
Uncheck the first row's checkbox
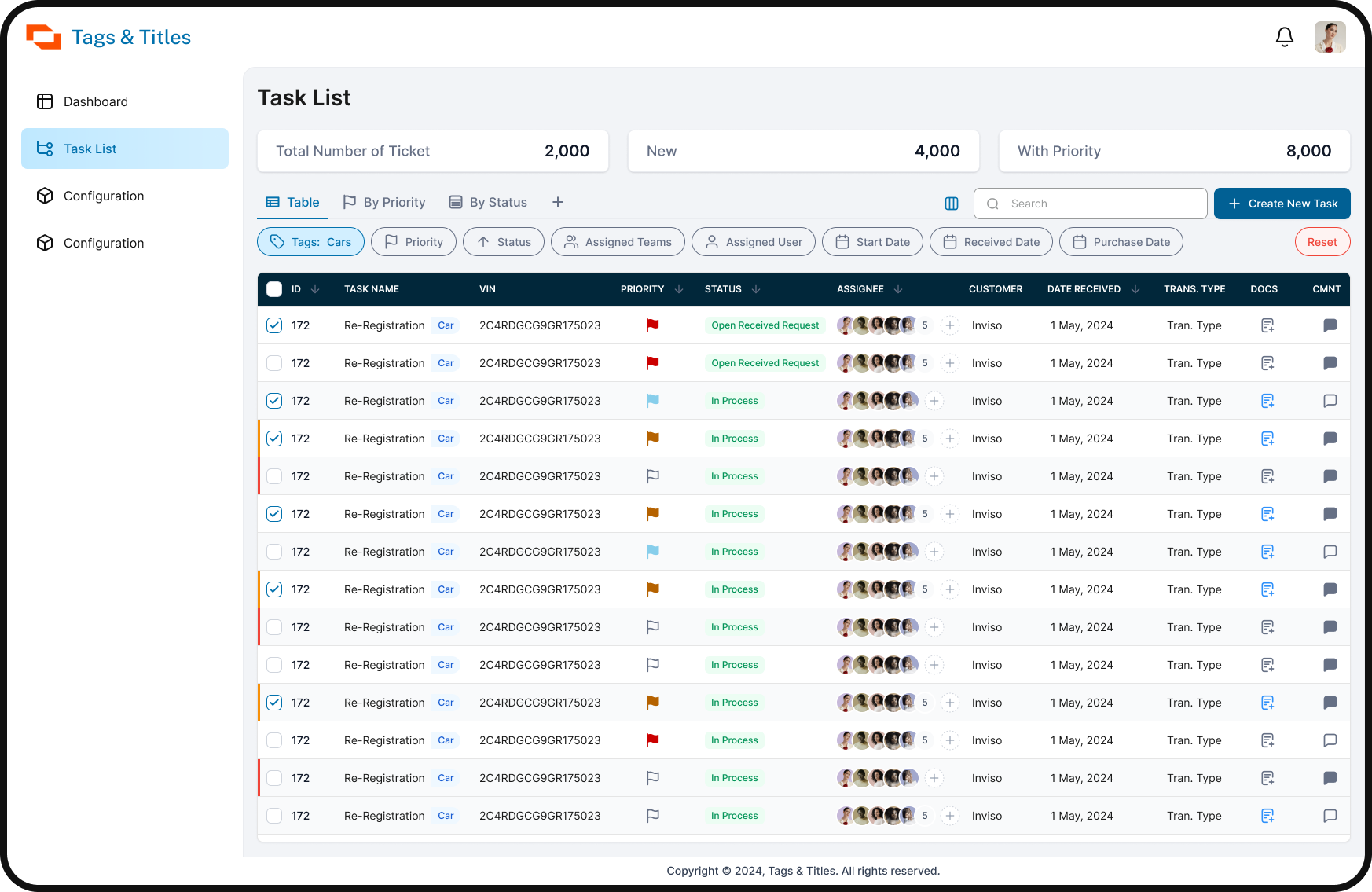(274, 325)
